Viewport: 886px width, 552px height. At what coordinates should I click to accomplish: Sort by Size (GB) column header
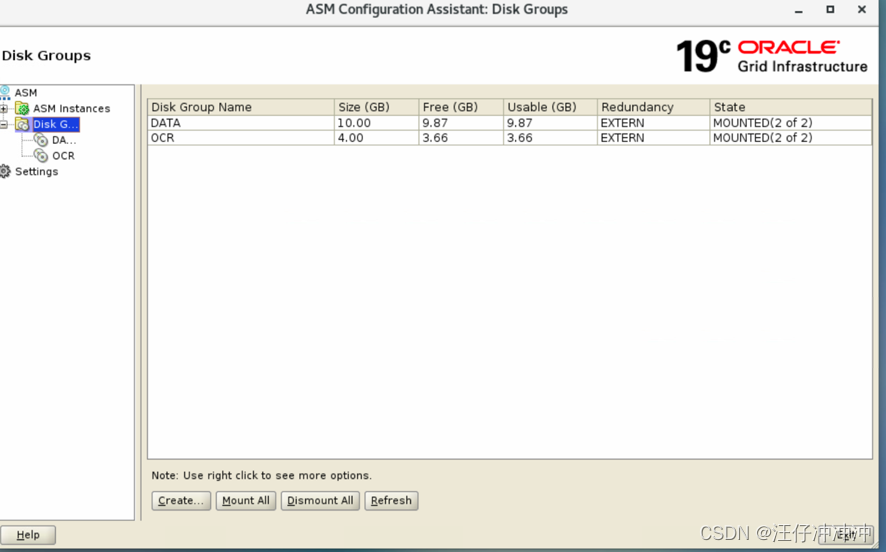(376, 107)
